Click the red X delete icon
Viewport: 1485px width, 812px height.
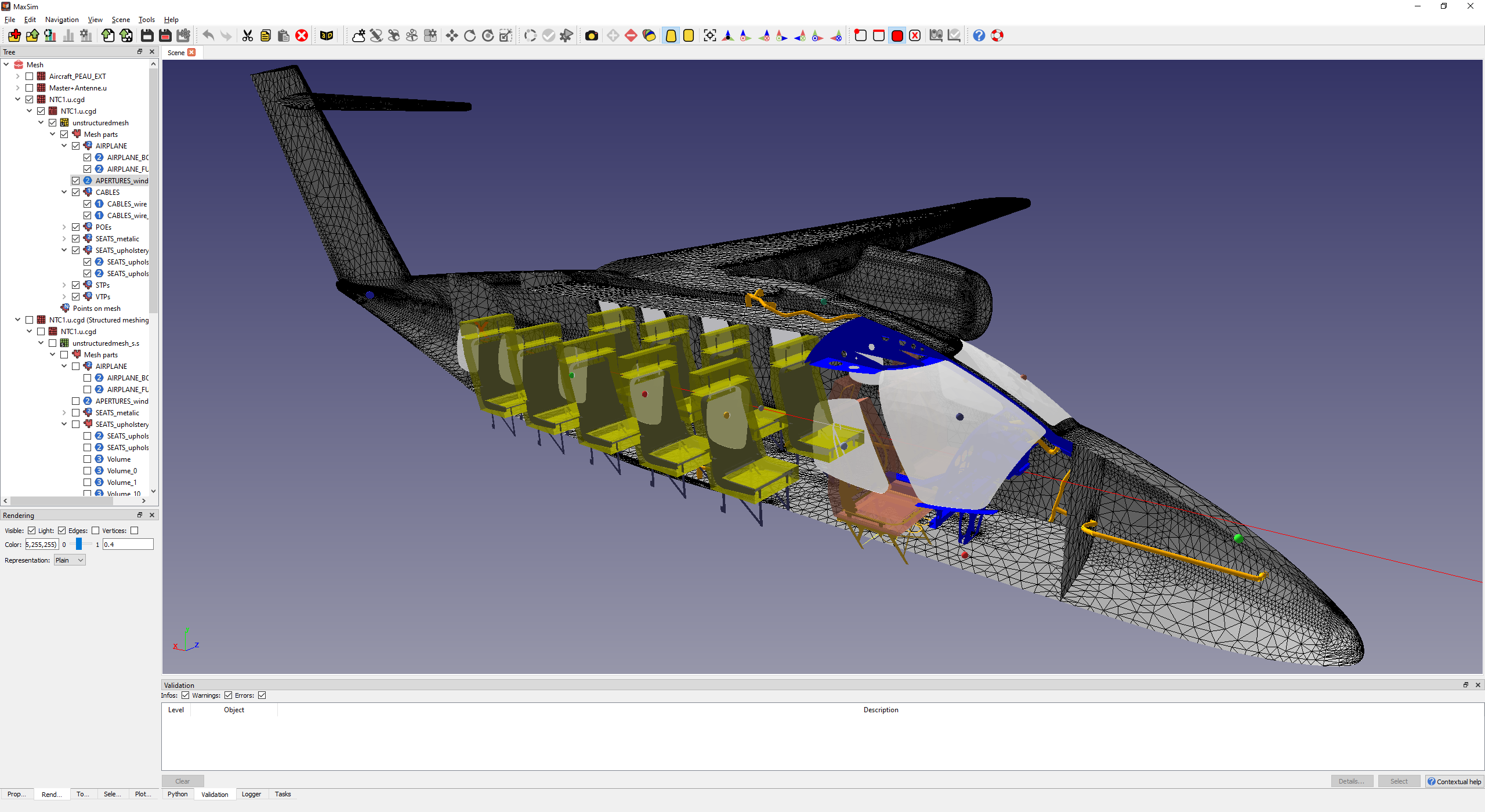302,36
